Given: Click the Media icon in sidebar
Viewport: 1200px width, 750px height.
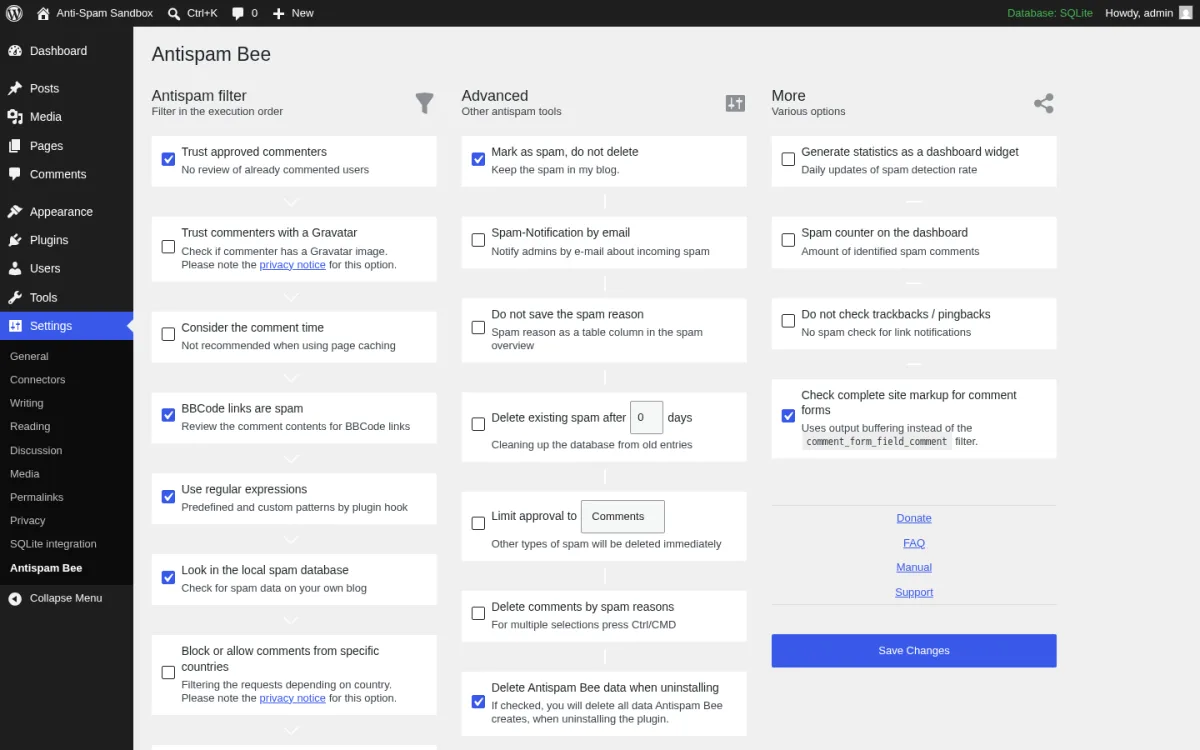Looking at the screenshot, I should click(15, 117).
